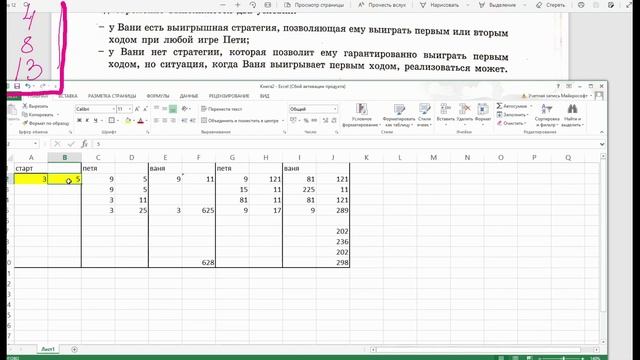Screen dimensions: 640x360
Task: Click Заполнить fill button
Action: click(x=511, y=115)
